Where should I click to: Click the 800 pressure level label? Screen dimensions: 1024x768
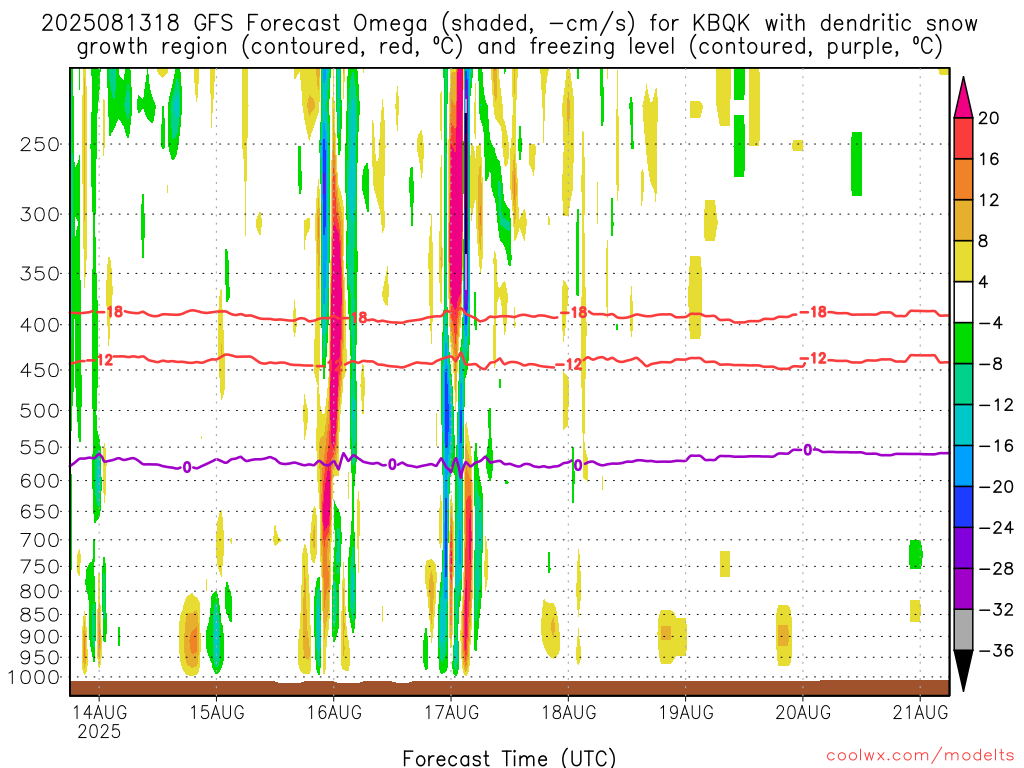click(39, 592)
